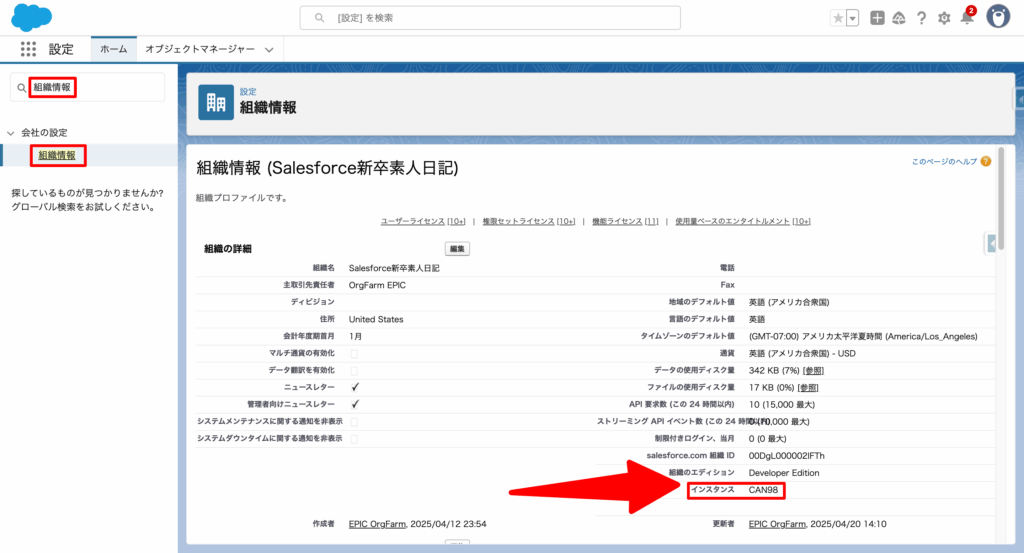Open the notifications bell

[x=967, y=18]
